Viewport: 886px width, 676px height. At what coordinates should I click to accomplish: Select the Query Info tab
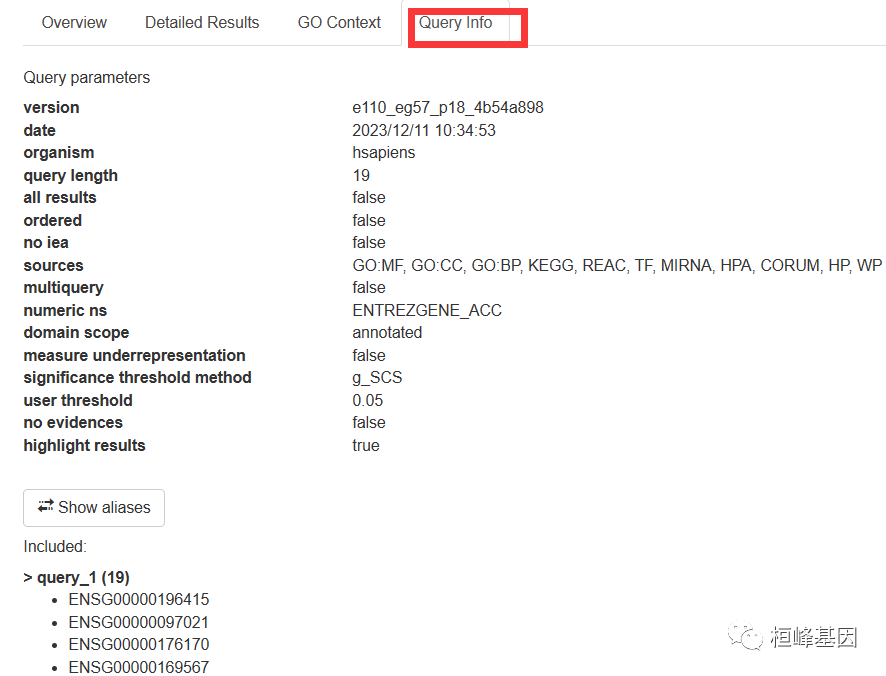click(x=455, y=22)
